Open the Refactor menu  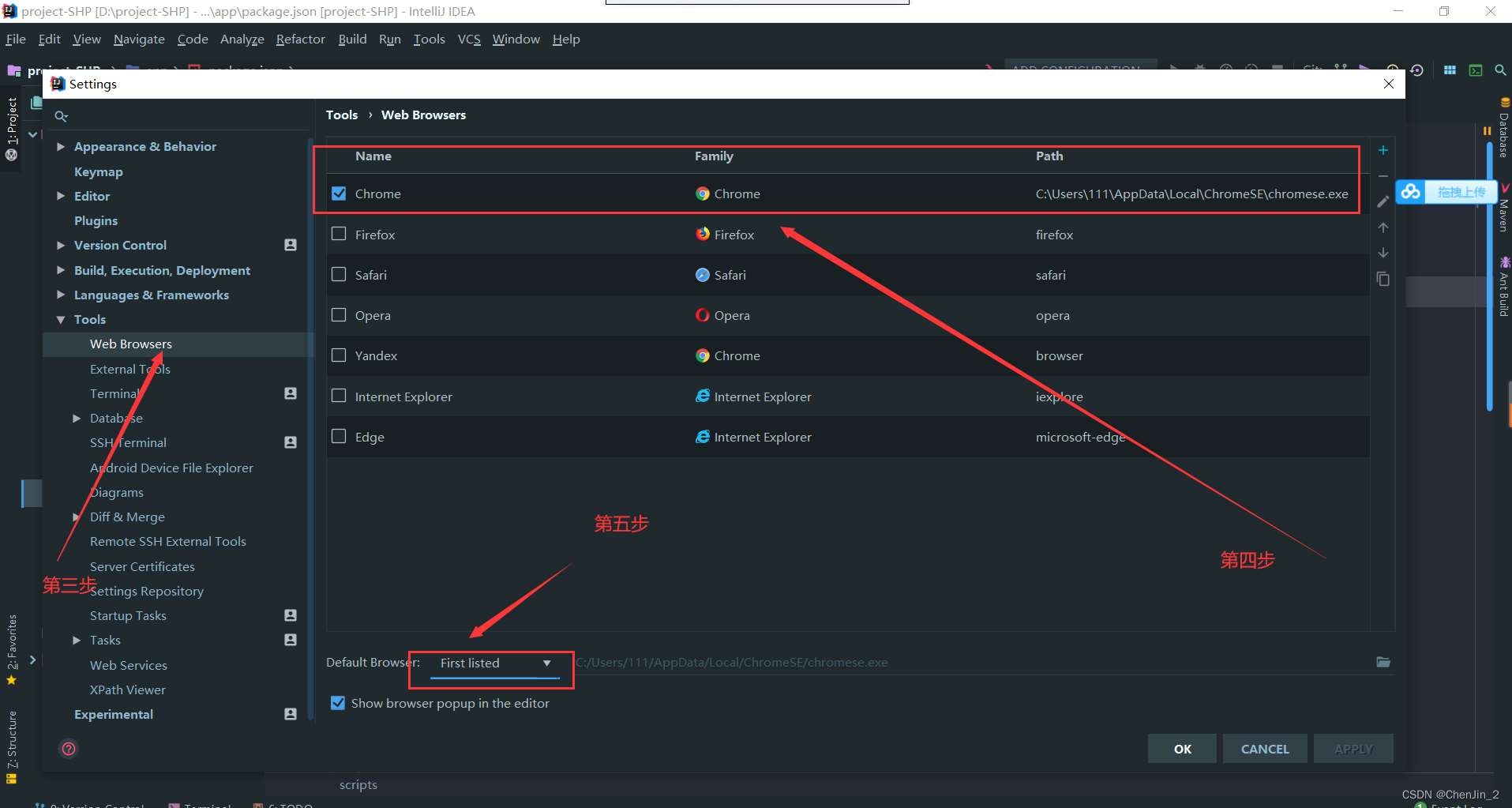click(x=300, y=39)
